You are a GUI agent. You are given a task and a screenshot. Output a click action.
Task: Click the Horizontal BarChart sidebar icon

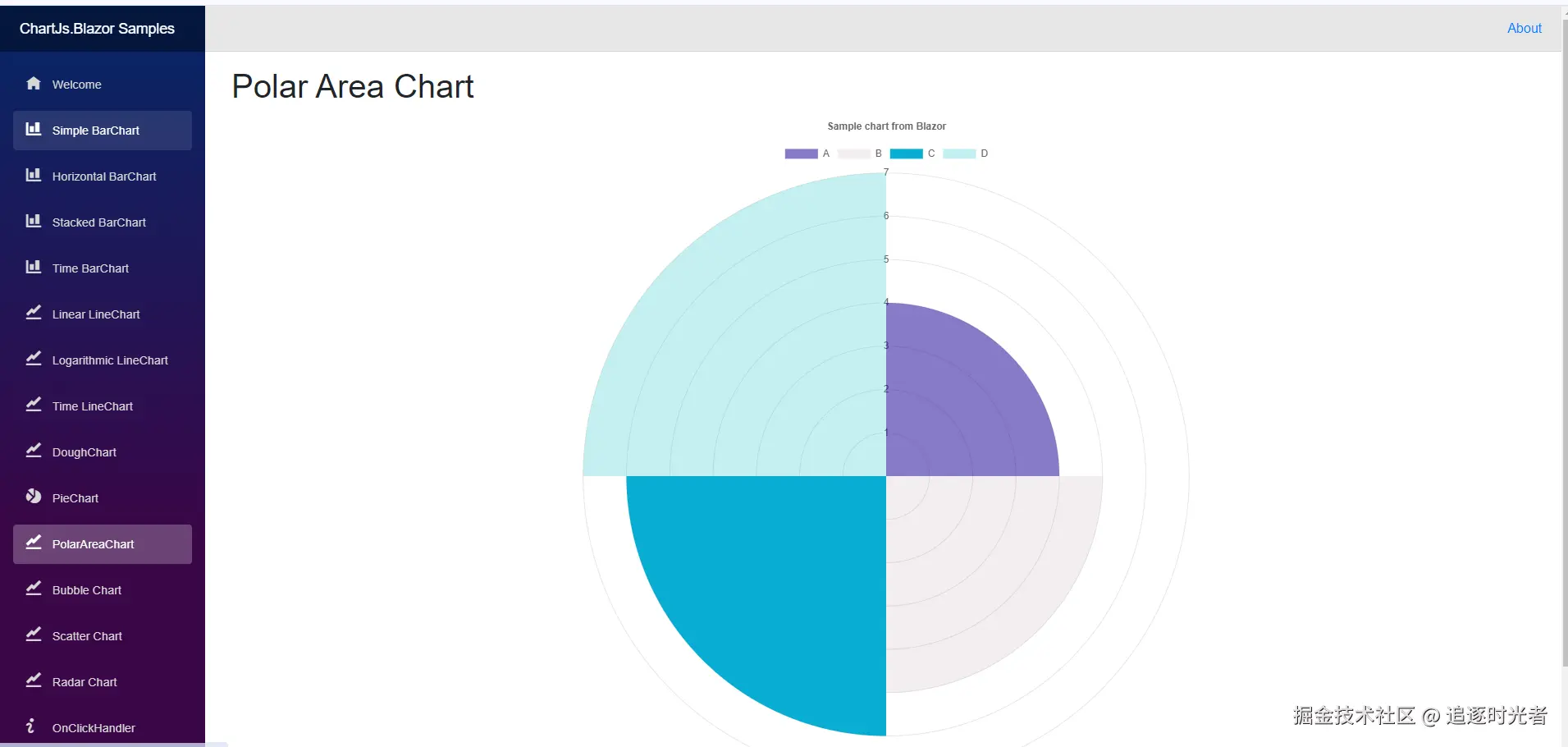[34, 176]
